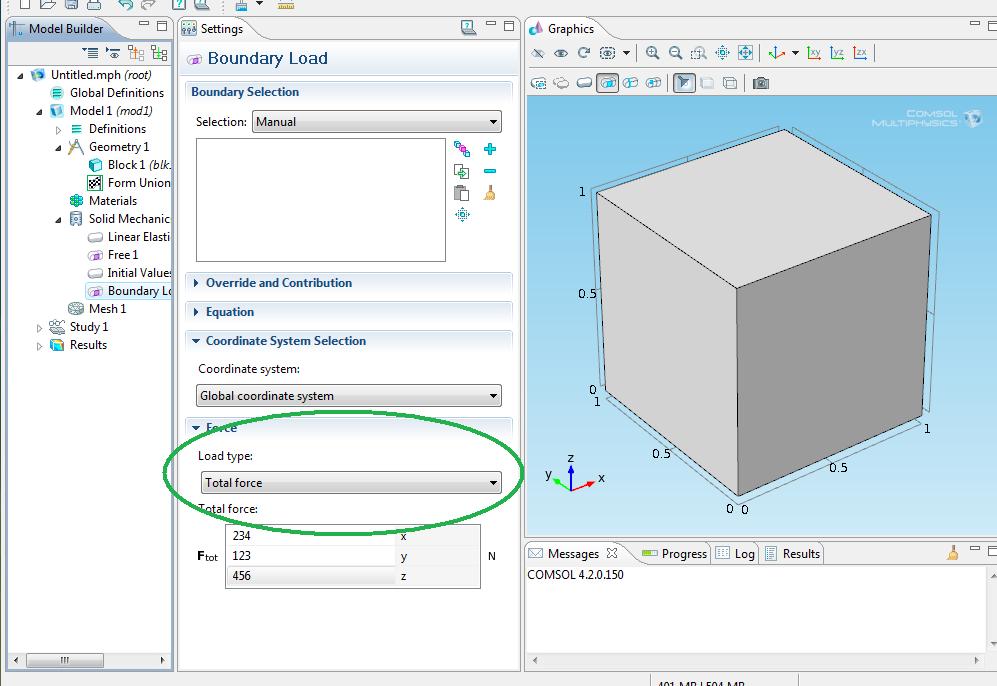Add to selection with plus icon
The width and height of the screenshot is (997, 686).
pyautogui.click(x=490, y=149)
